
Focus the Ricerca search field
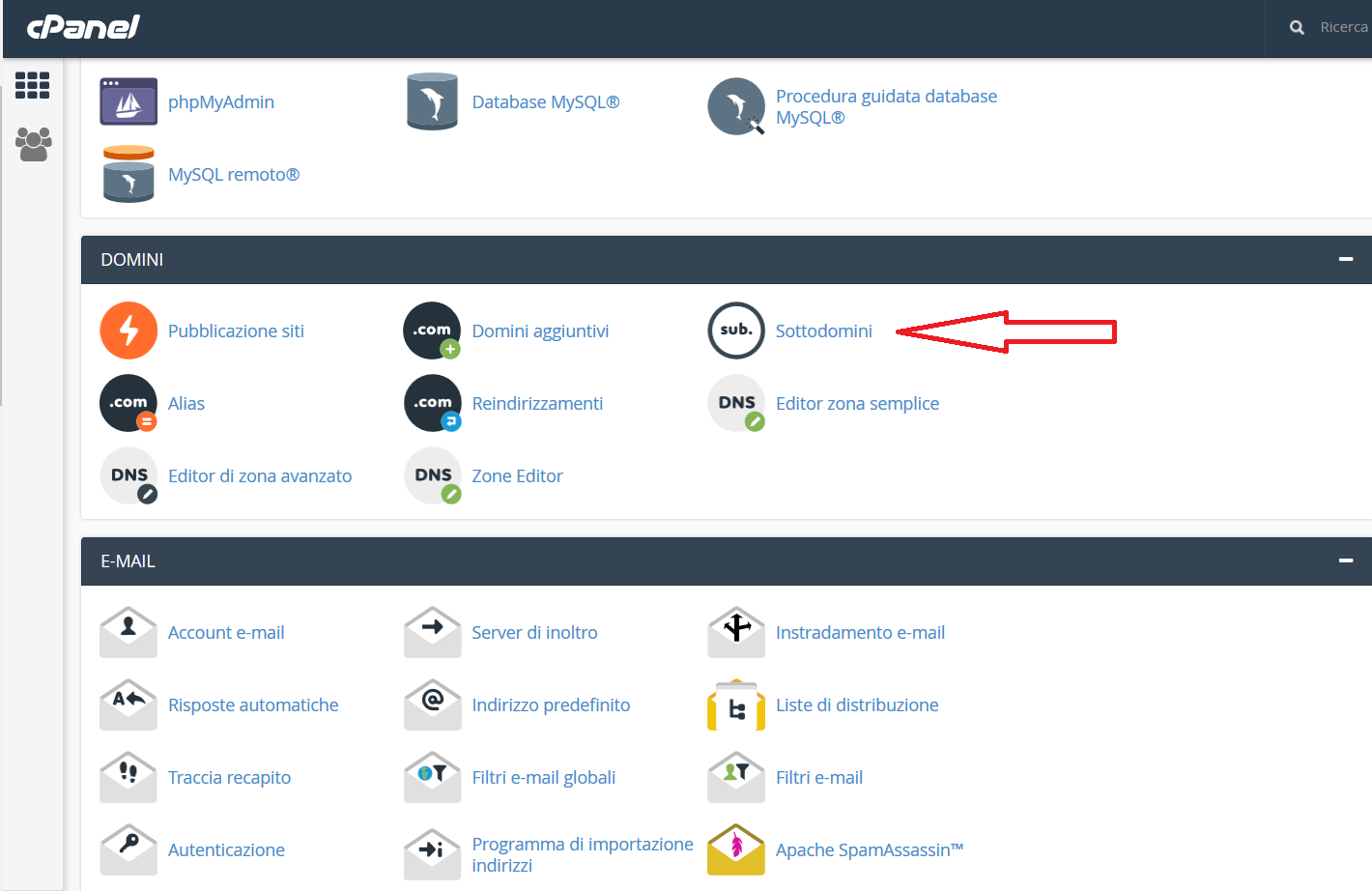[1343, 27]
